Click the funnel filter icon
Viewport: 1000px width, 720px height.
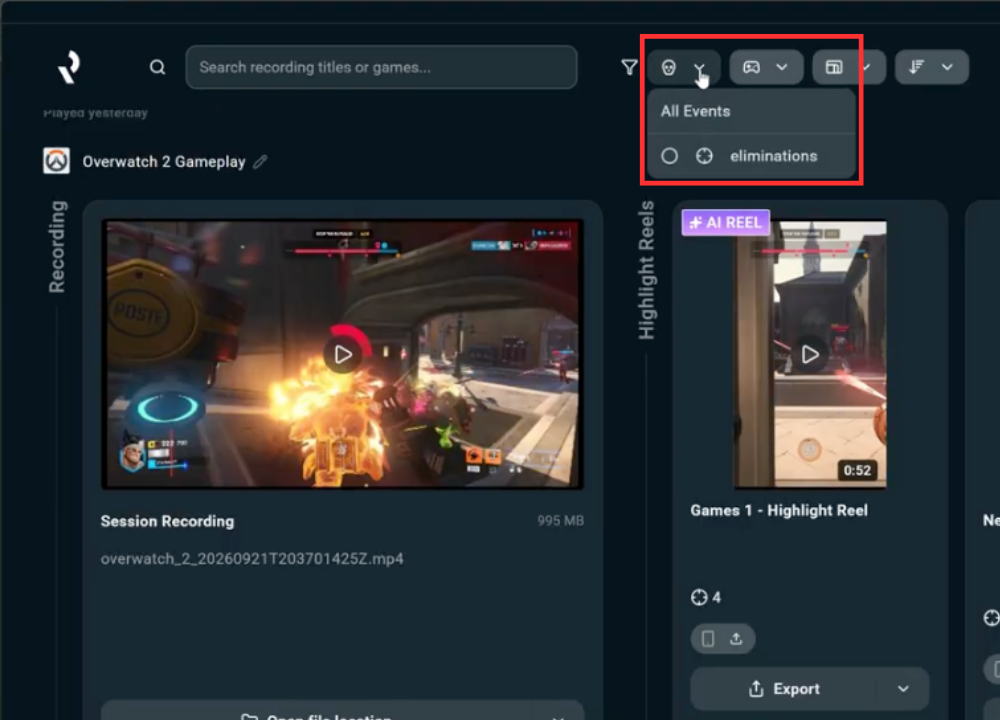tap(629, 67)
